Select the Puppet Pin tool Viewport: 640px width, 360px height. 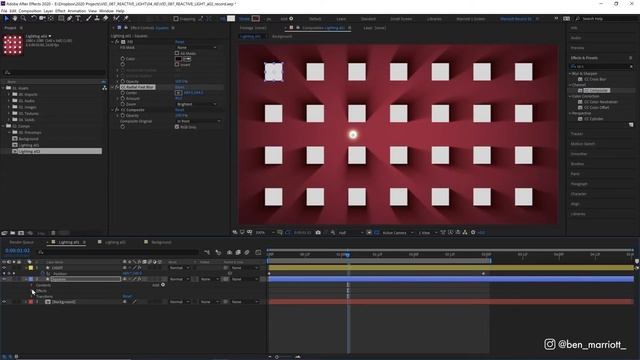126,18
